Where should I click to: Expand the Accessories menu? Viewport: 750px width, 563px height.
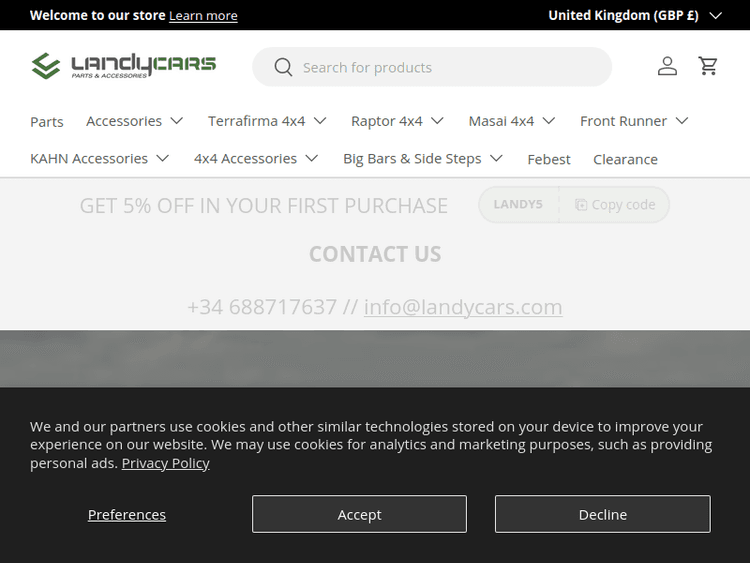pos(135,121)
